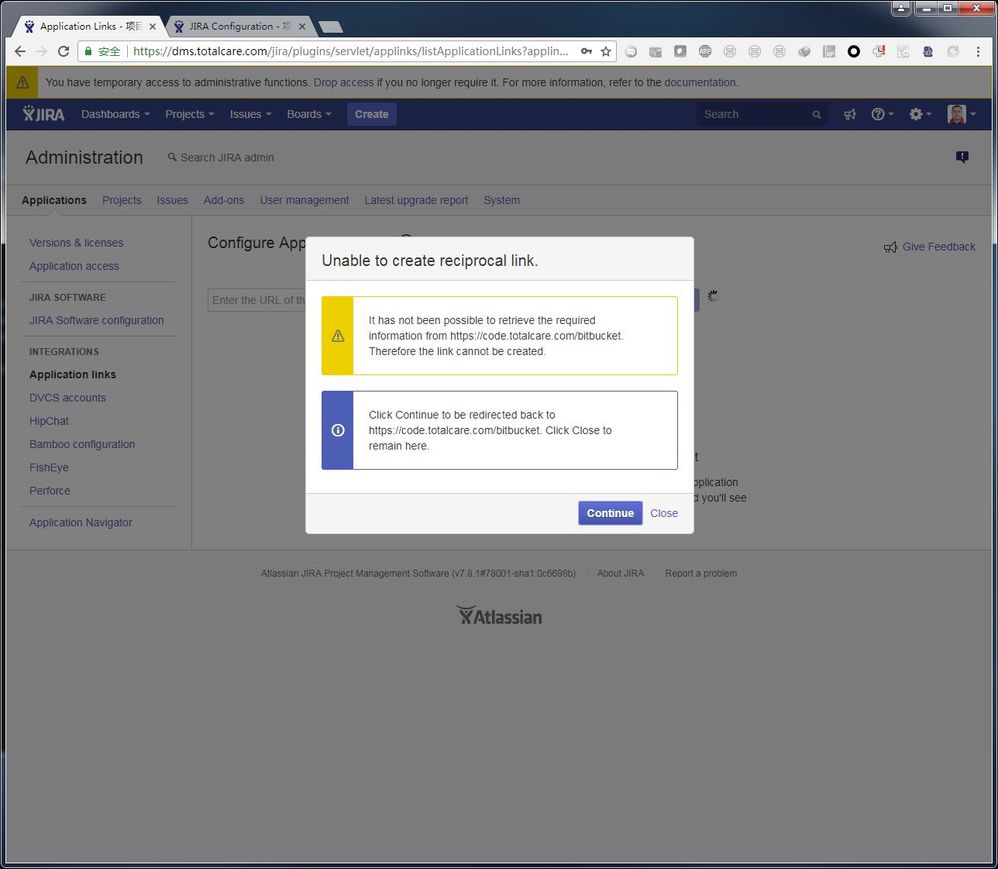998x869 pixels.
Task: Click the admin feedback speech bubble icon
Action: [x=962, y=157]
